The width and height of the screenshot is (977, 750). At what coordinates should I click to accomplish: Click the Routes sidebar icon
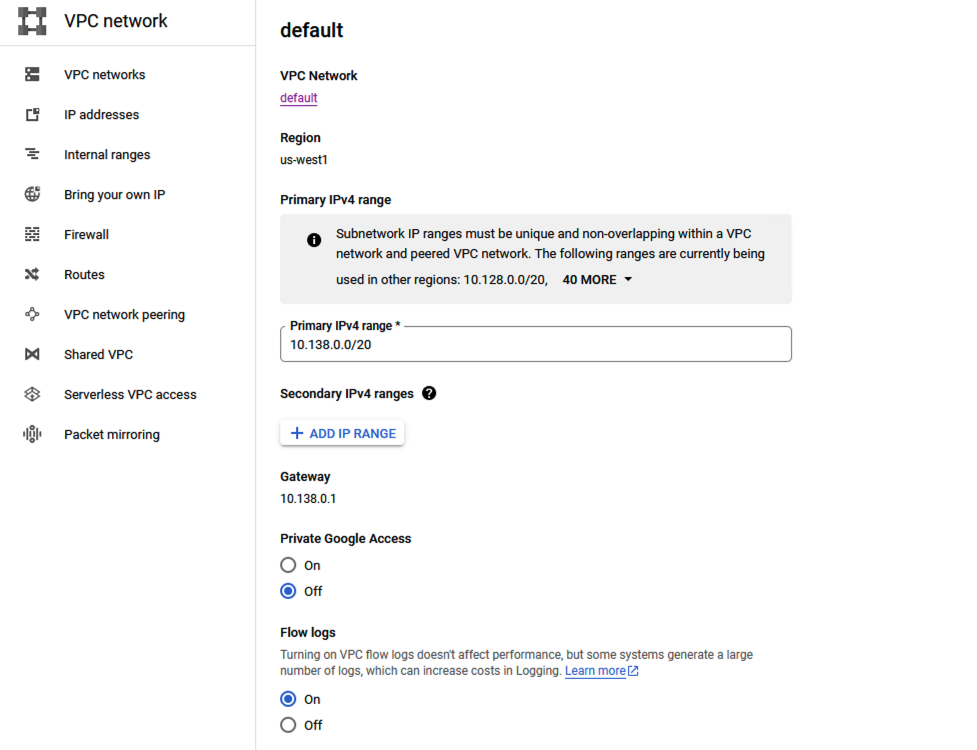32,274
